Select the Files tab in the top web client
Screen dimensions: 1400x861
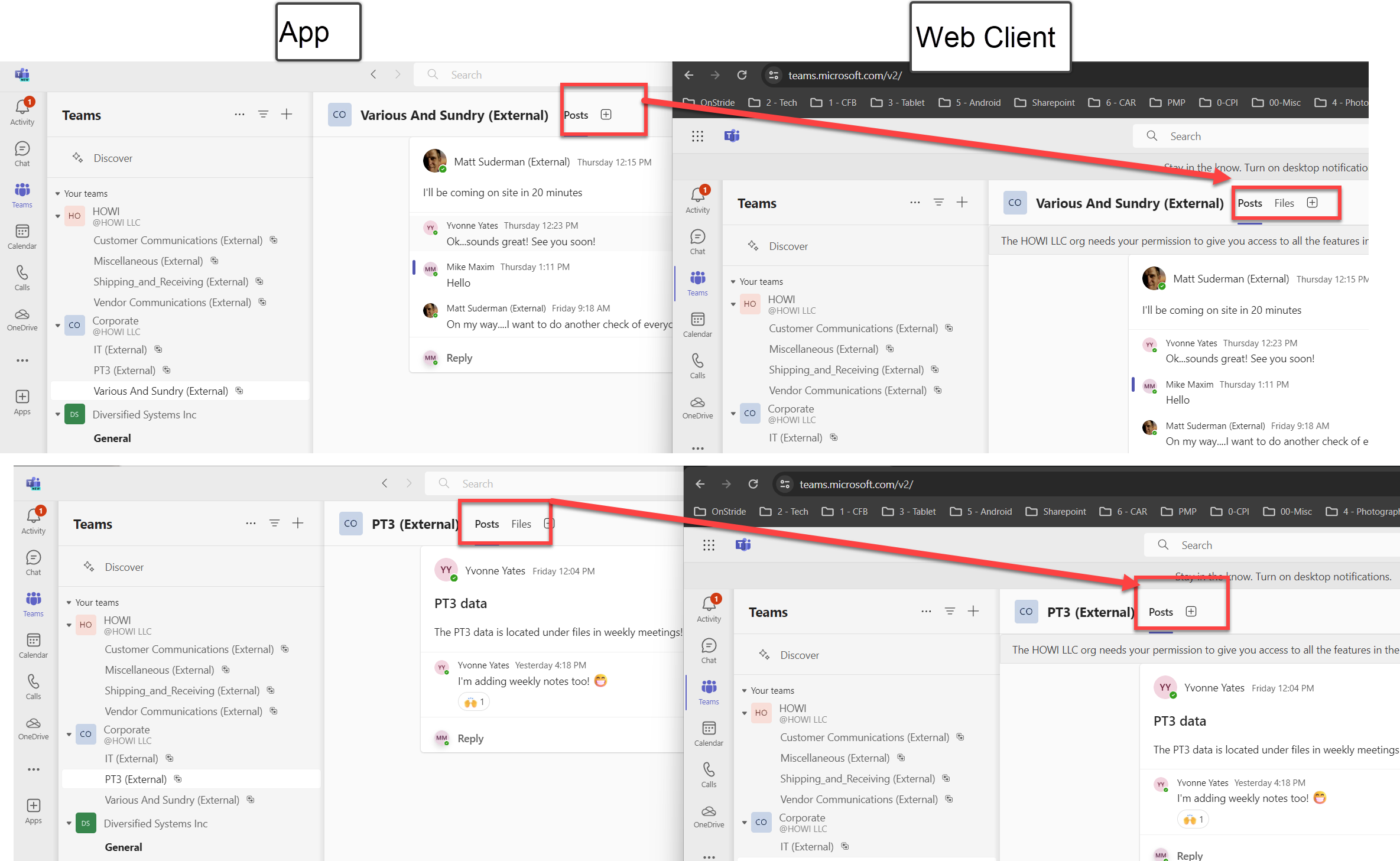1284,203
